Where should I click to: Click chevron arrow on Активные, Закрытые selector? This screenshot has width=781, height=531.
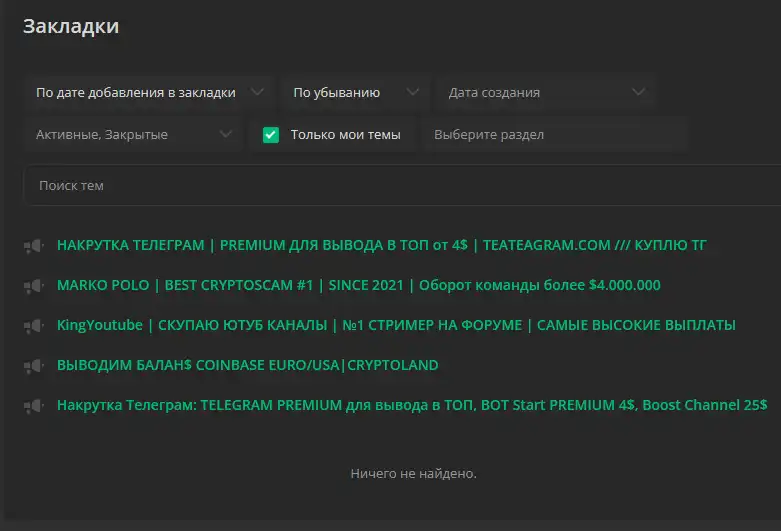click(x=225, y=134)
